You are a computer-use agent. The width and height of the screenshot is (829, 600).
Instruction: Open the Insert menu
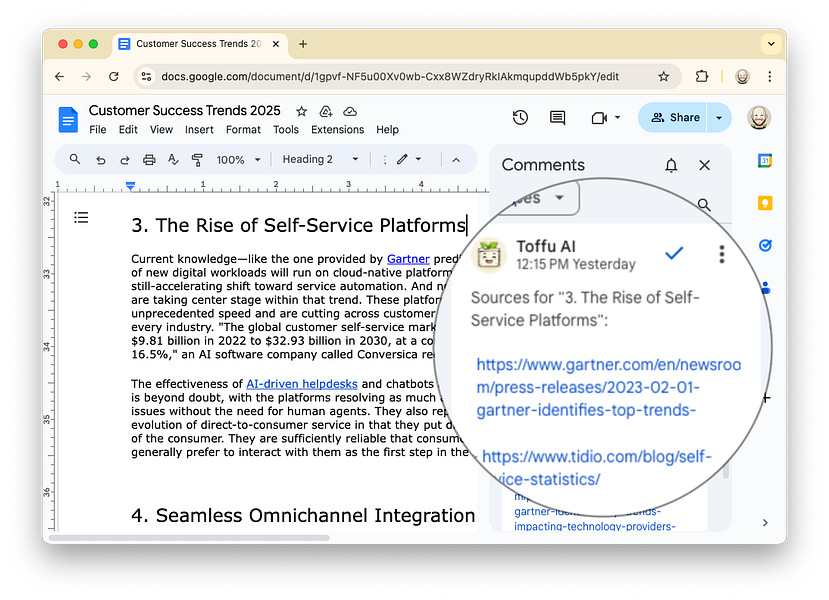(x=199, y=130)
